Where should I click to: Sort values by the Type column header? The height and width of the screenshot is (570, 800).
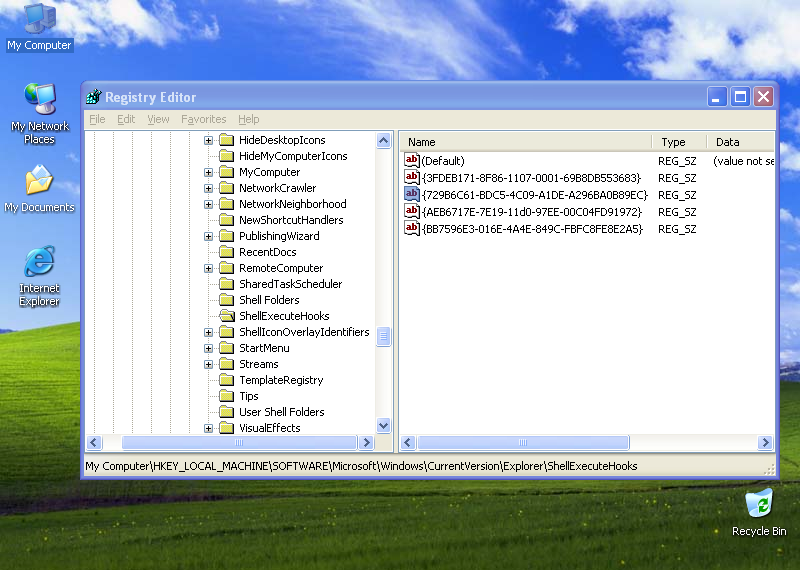(x=679, y=142)
